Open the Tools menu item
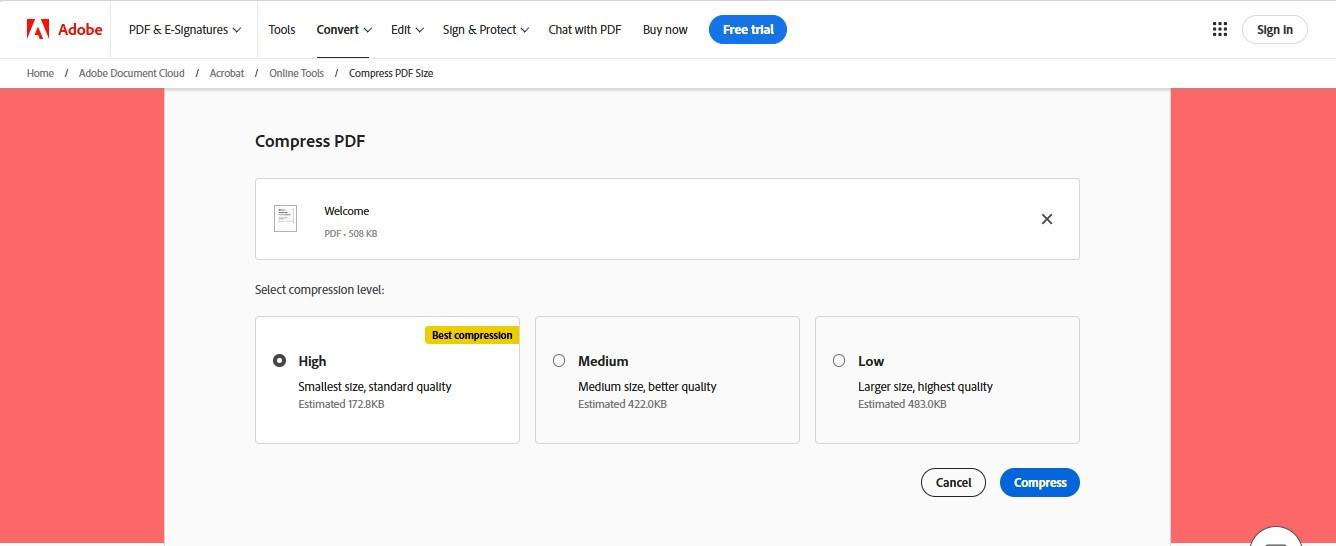The image size is (1336, 546). pos(282,29)
